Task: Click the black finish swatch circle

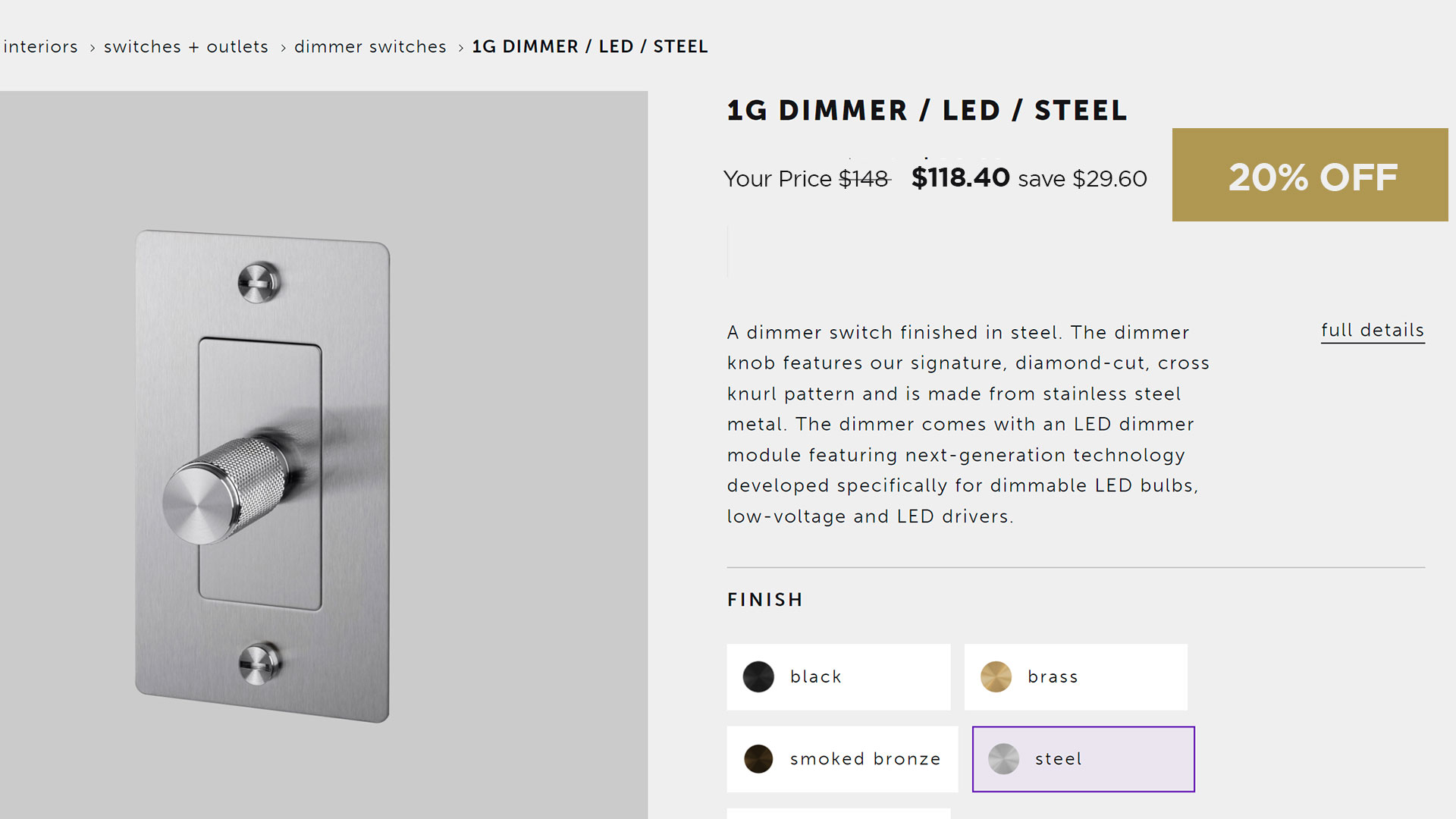Action: pos(758,676)
